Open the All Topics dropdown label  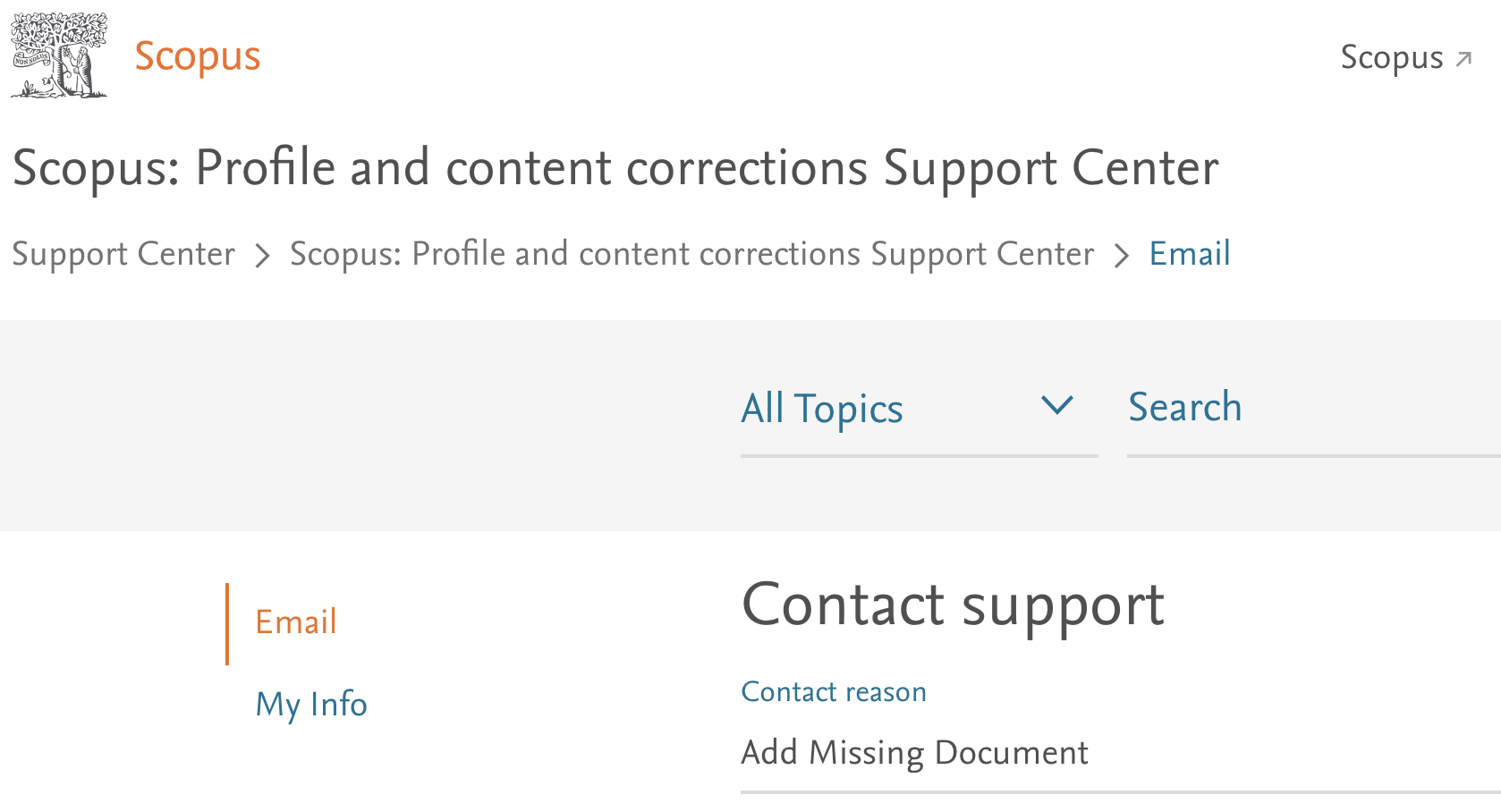coord(822,410)
